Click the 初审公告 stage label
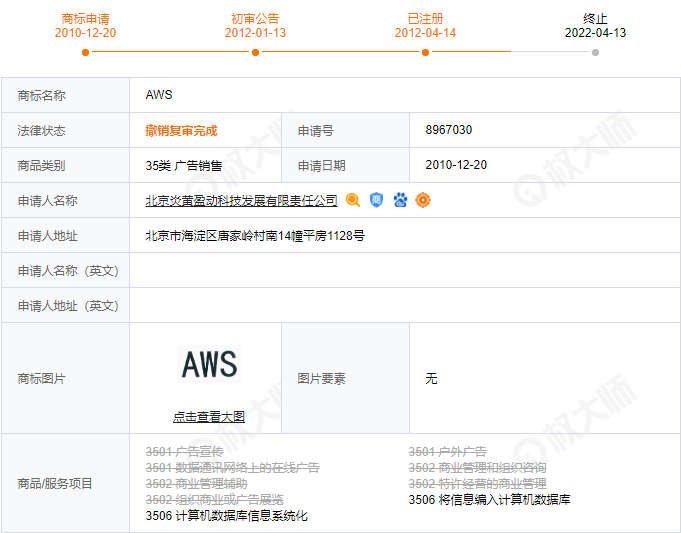Image resolution: width=681 pixels, height=533 pixels. [x=255, y=19]
